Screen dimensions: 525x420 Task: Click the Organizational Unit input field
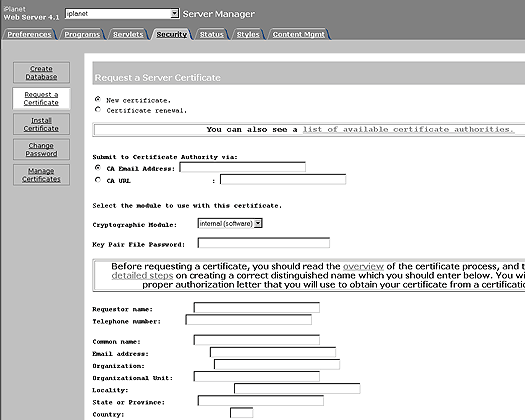[256, 376]
